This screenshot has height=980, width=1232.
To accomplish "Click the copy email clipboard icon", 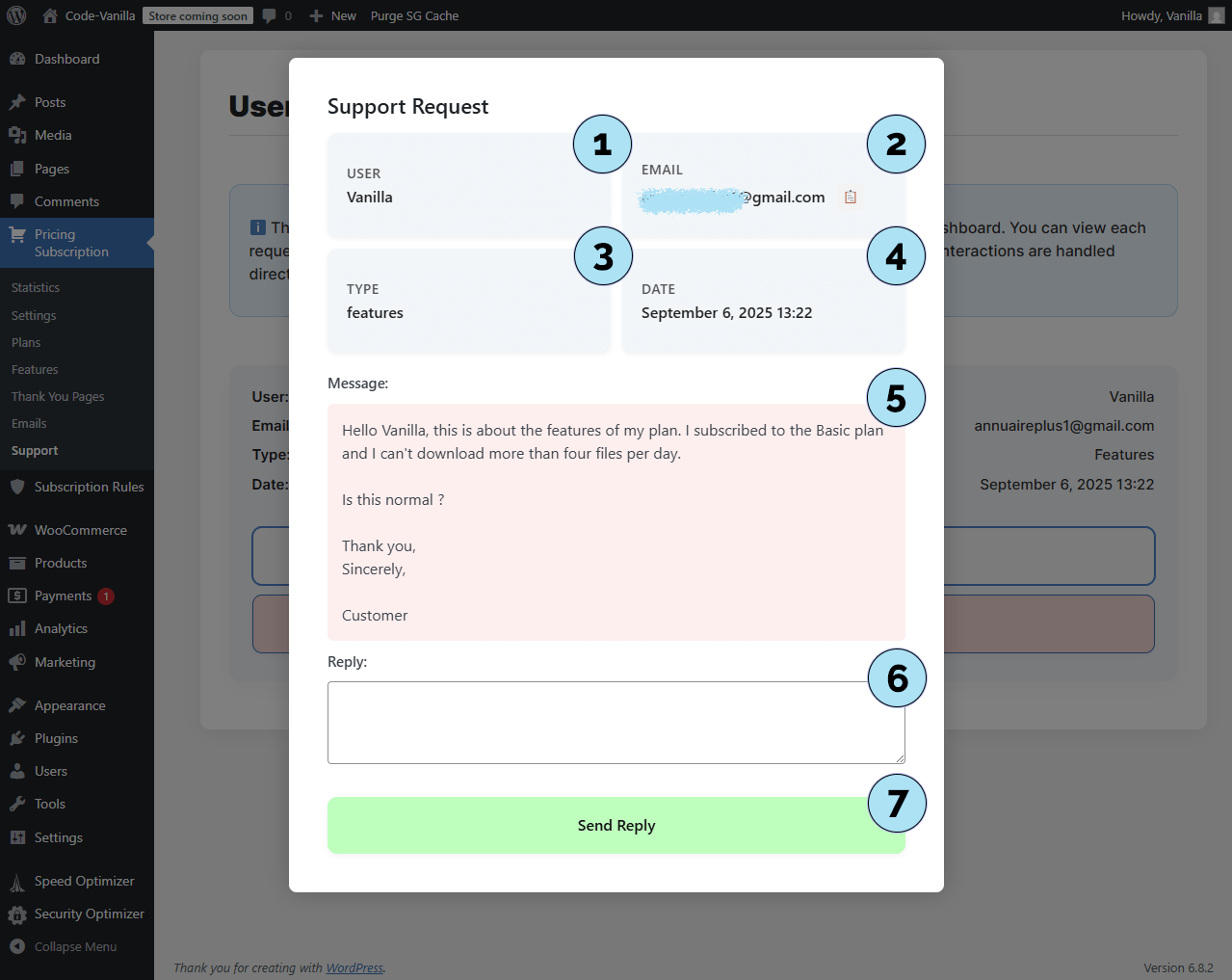I will [851, 198].
